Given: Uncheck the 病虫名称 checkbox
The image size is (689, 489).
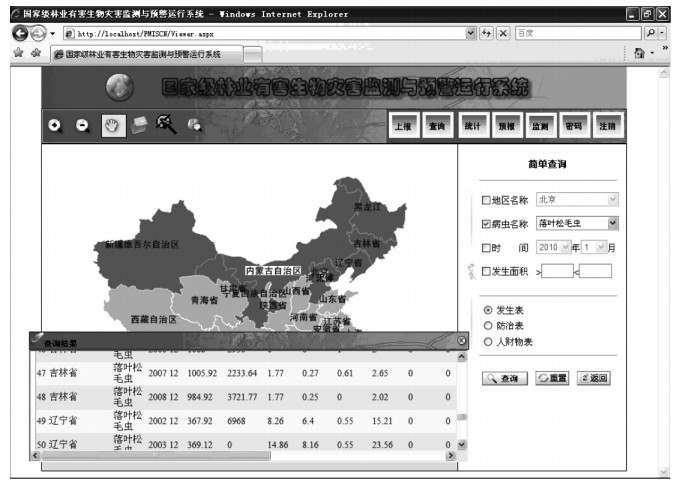Looking at the screenshot, I should (x=487, y=224).
